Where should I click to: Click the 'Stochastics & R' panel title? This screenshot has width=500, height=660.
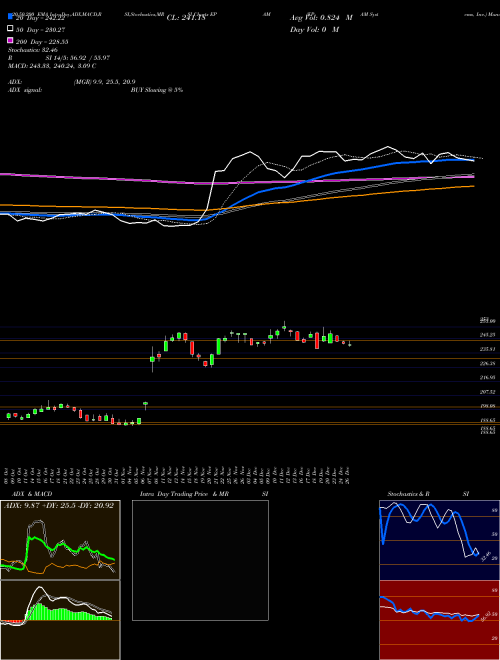(x=408, y=494)
